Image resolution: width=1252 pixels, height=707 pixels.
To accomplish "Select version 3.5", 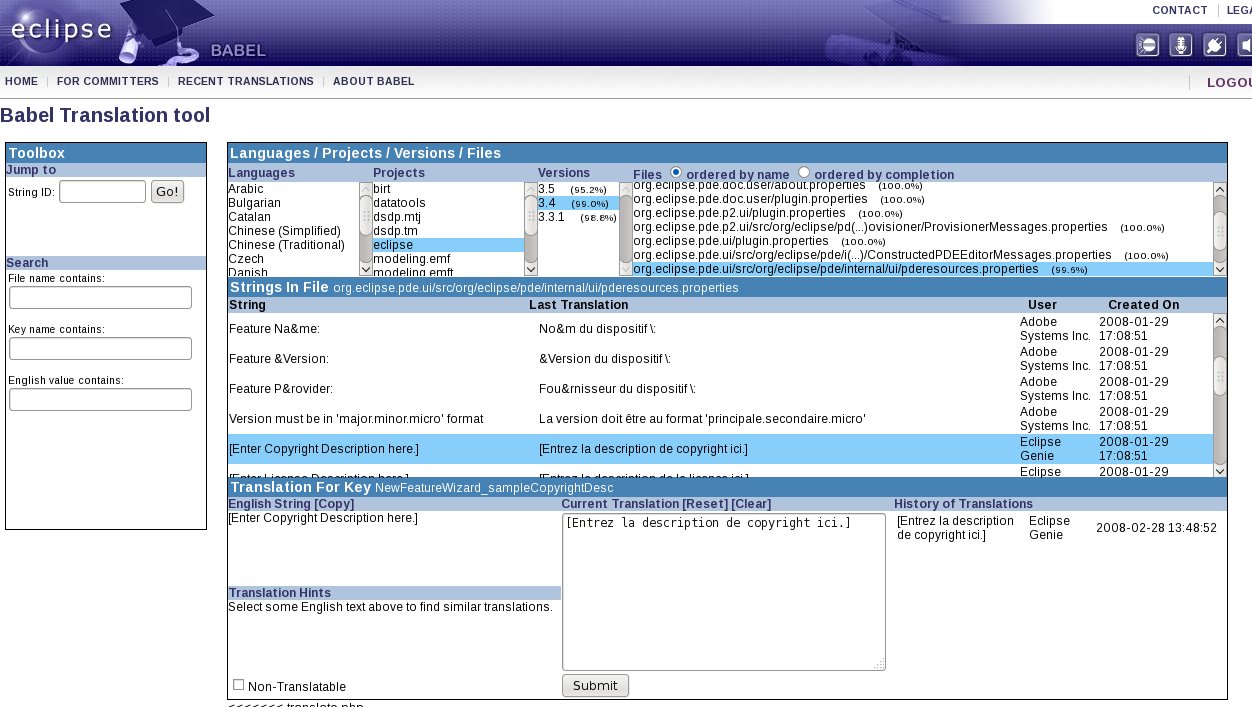I will pos(578,189).
